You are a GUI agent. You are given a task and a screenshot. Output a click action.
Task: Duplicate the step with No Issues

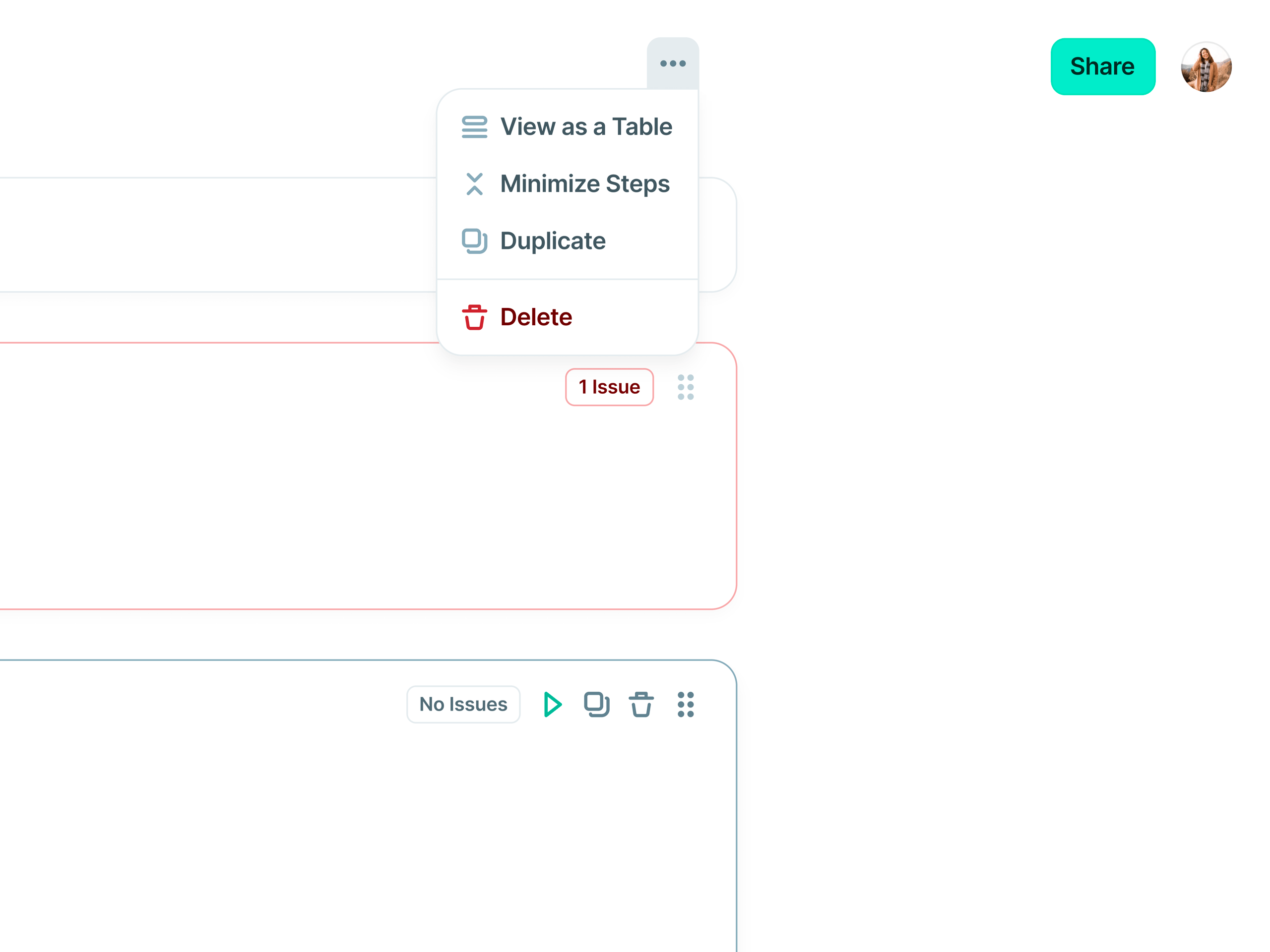pyautogui.click(x=596, y=704)
